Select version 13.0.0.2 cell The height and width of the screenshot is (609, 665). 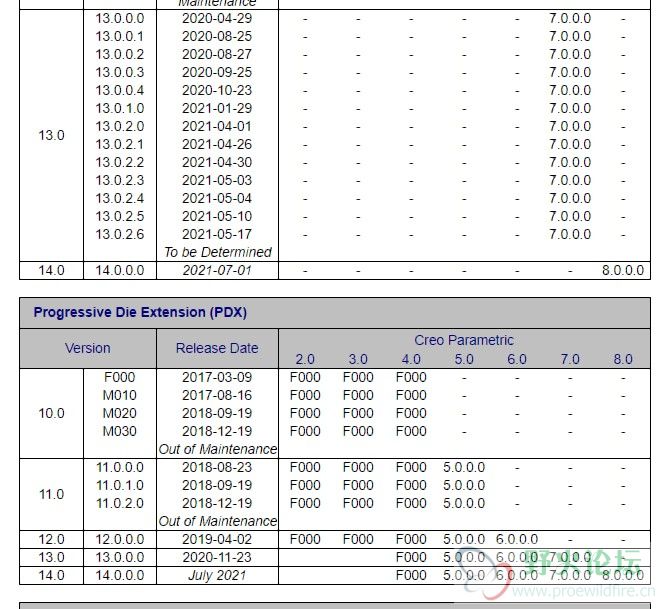click(120, 55)
